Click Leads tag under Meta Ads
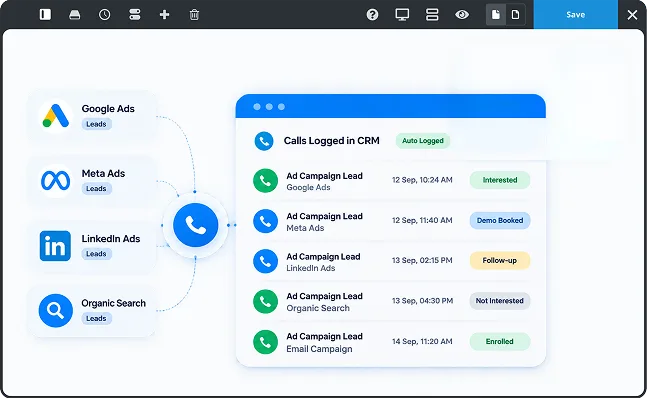 [97, 189]
